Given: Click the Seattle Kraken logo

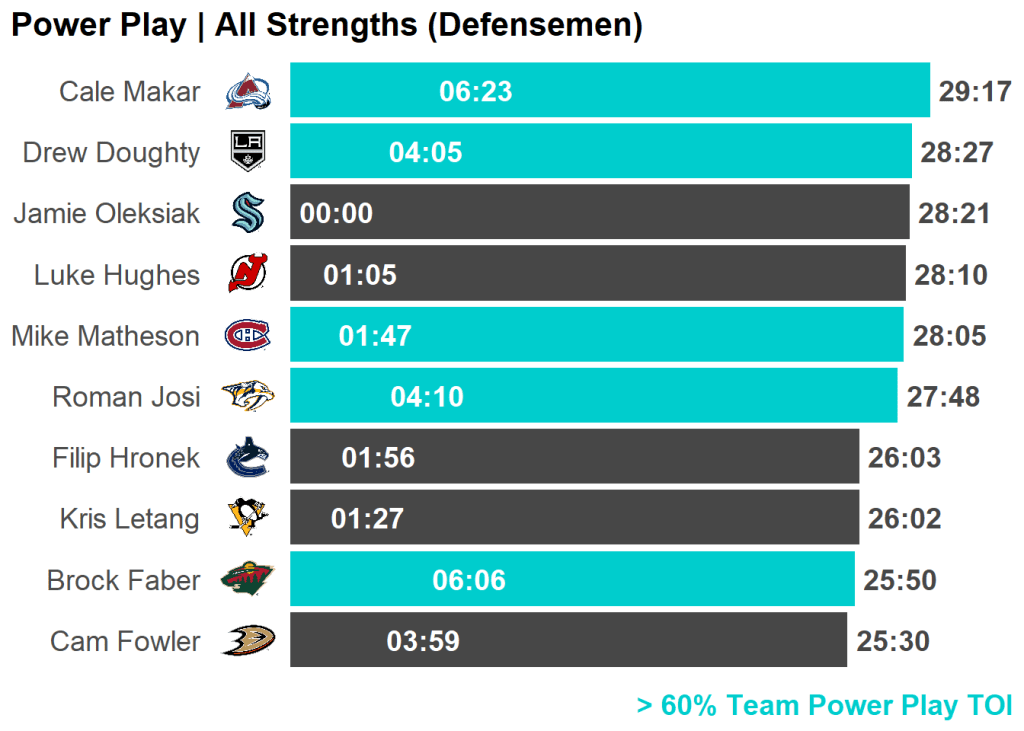Looking at the screenshot, I should [x=247, y=213].
